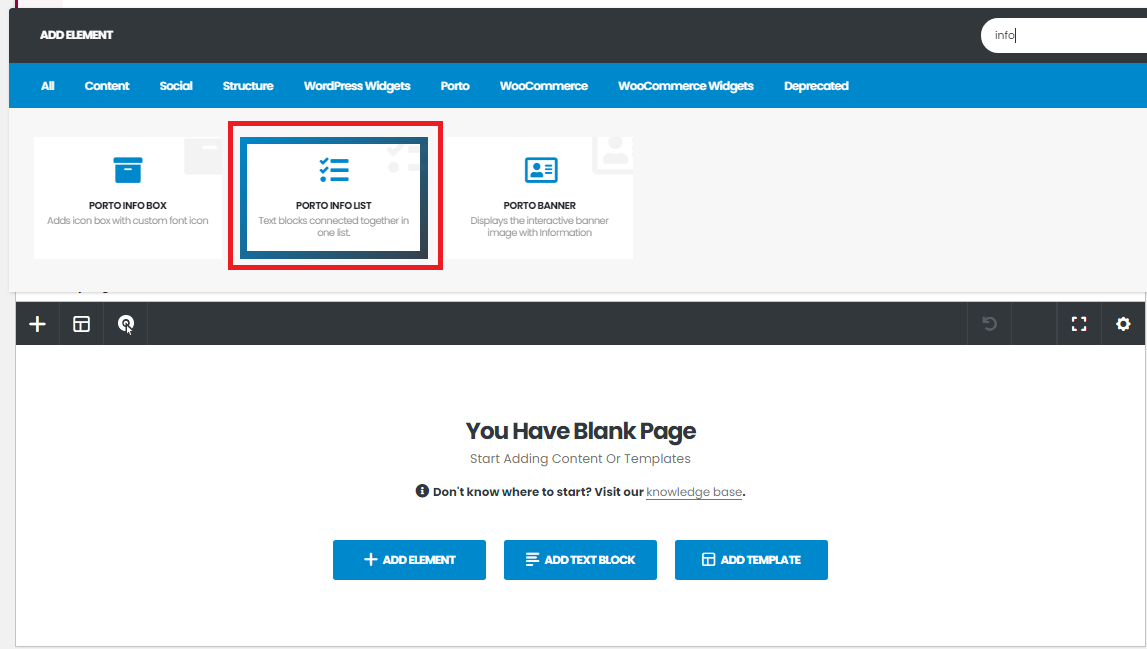
Task: Click the blue Add Element button
Action: [x=410, y=560]
